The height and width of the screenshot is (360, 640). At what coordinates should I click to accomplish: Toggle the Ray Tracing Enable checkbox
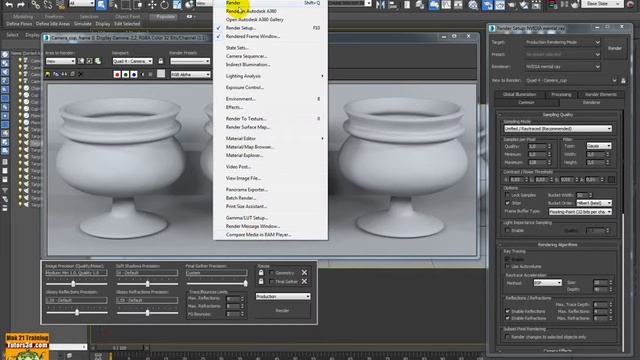[x=507, y=259]
